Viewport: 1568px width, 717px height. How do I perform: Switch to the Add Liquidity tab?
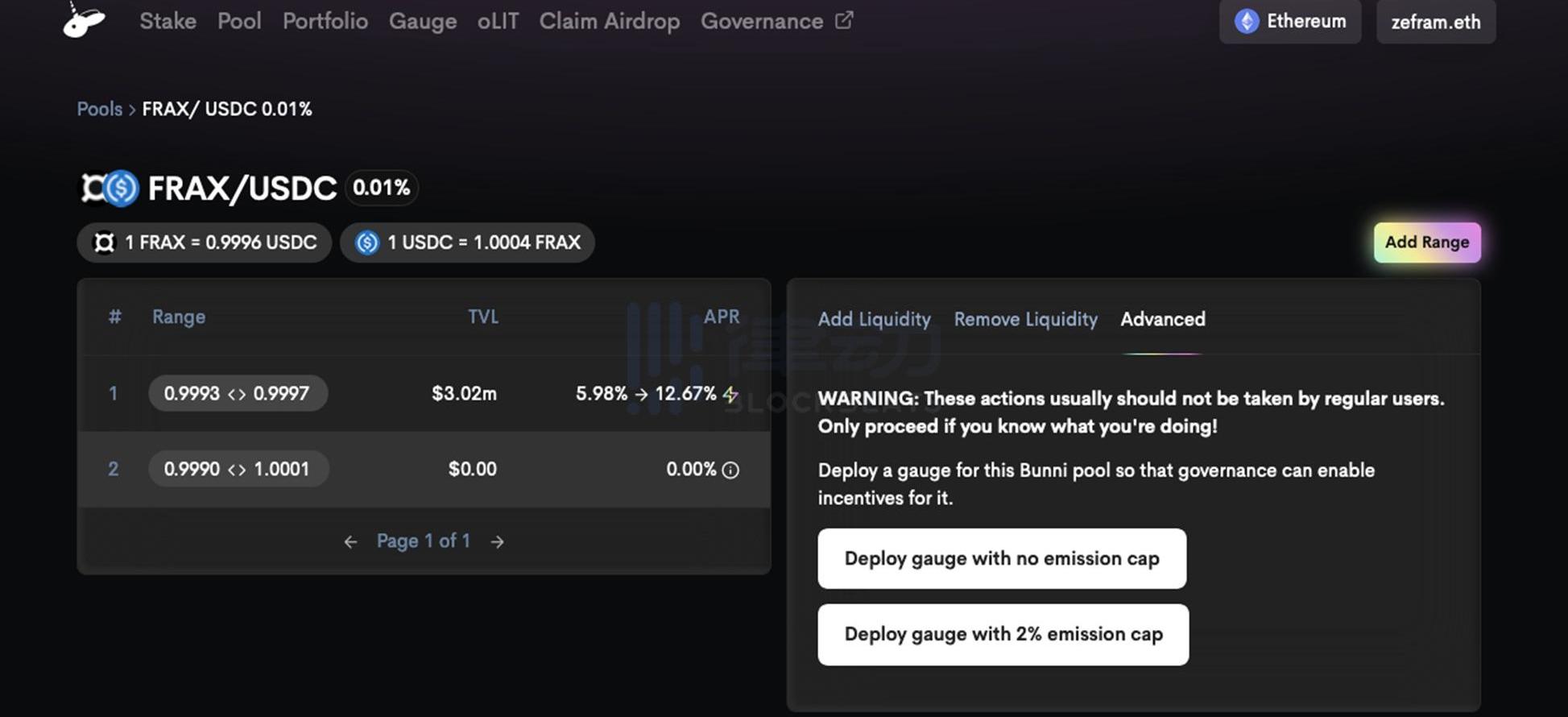pyautogui.click(x=874, y=319)
